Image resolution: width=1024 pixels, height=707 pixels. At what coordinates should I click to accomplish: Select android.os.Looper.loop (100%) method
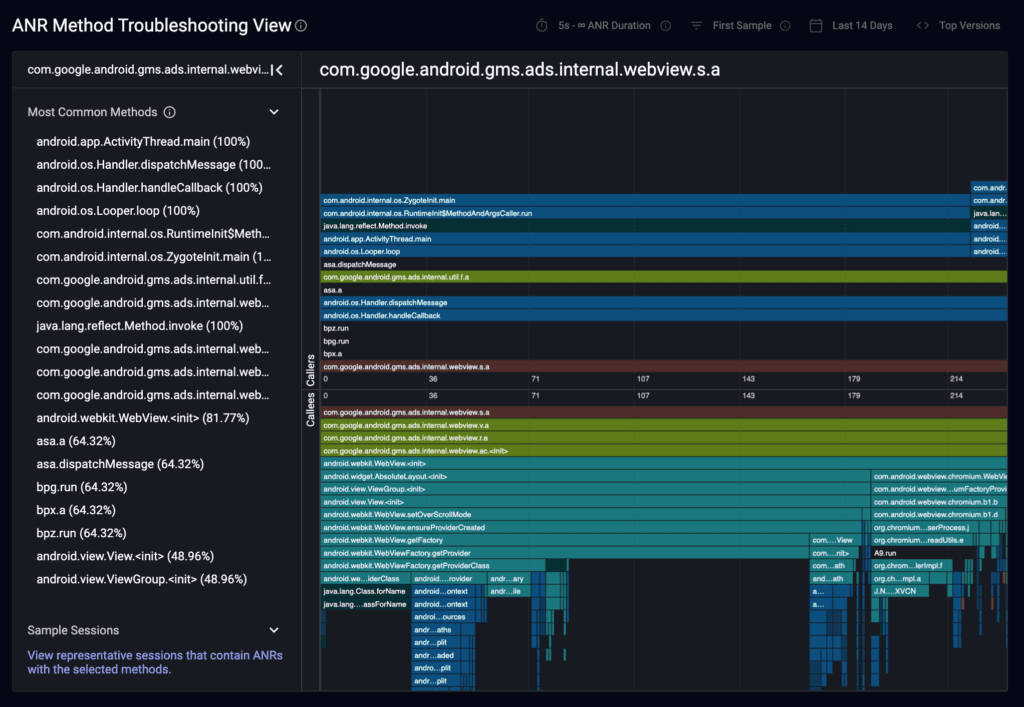(x=118, y=211)
